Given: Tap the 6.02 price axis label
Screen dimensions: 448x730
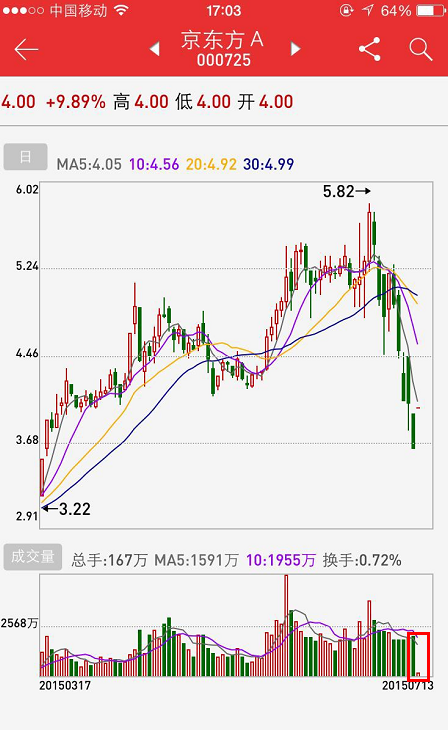Looking at the screenshot, I should pos(27,189).
